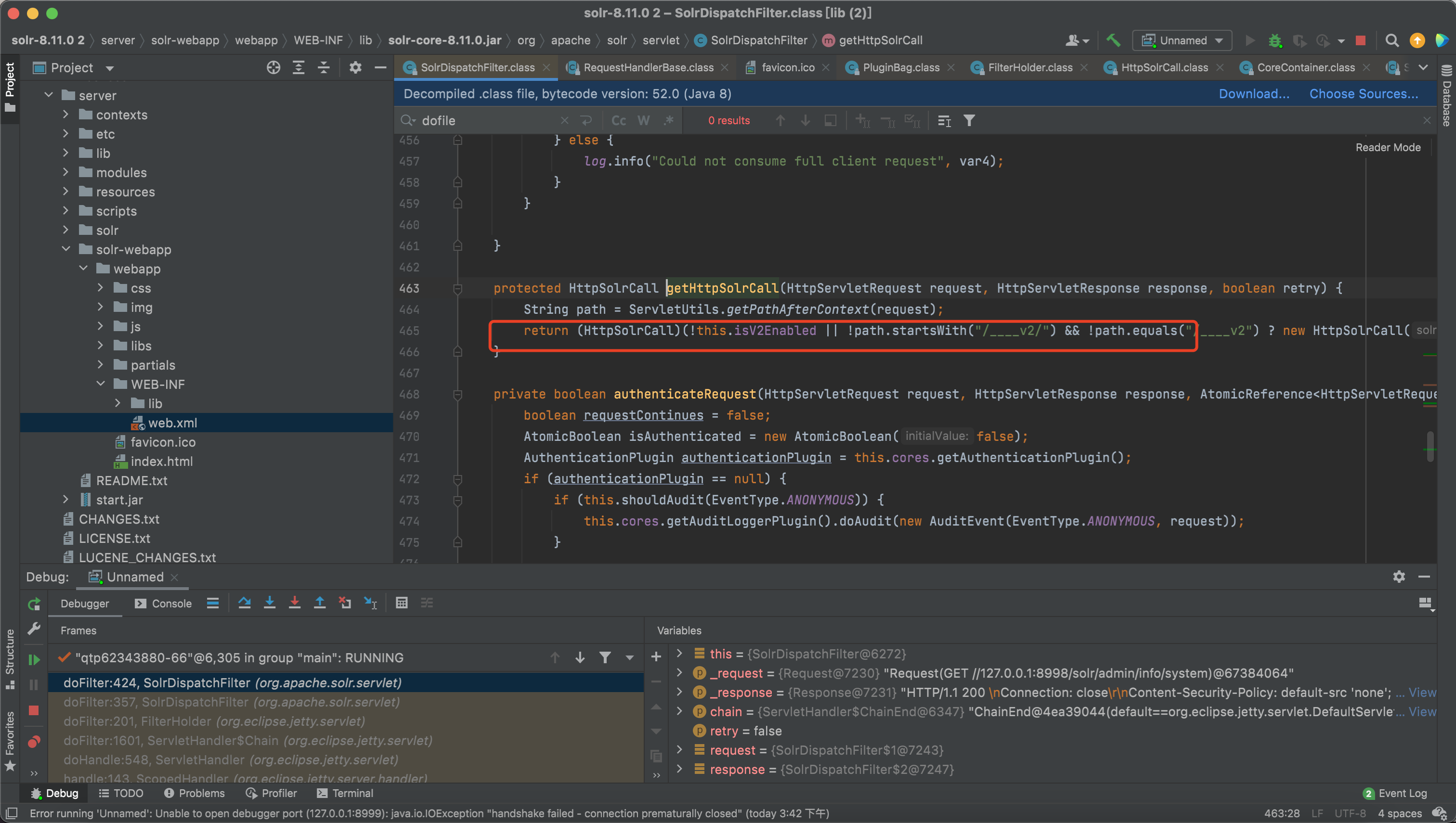
Task: Click the Download... sources link
Action: click(1254, 94)
